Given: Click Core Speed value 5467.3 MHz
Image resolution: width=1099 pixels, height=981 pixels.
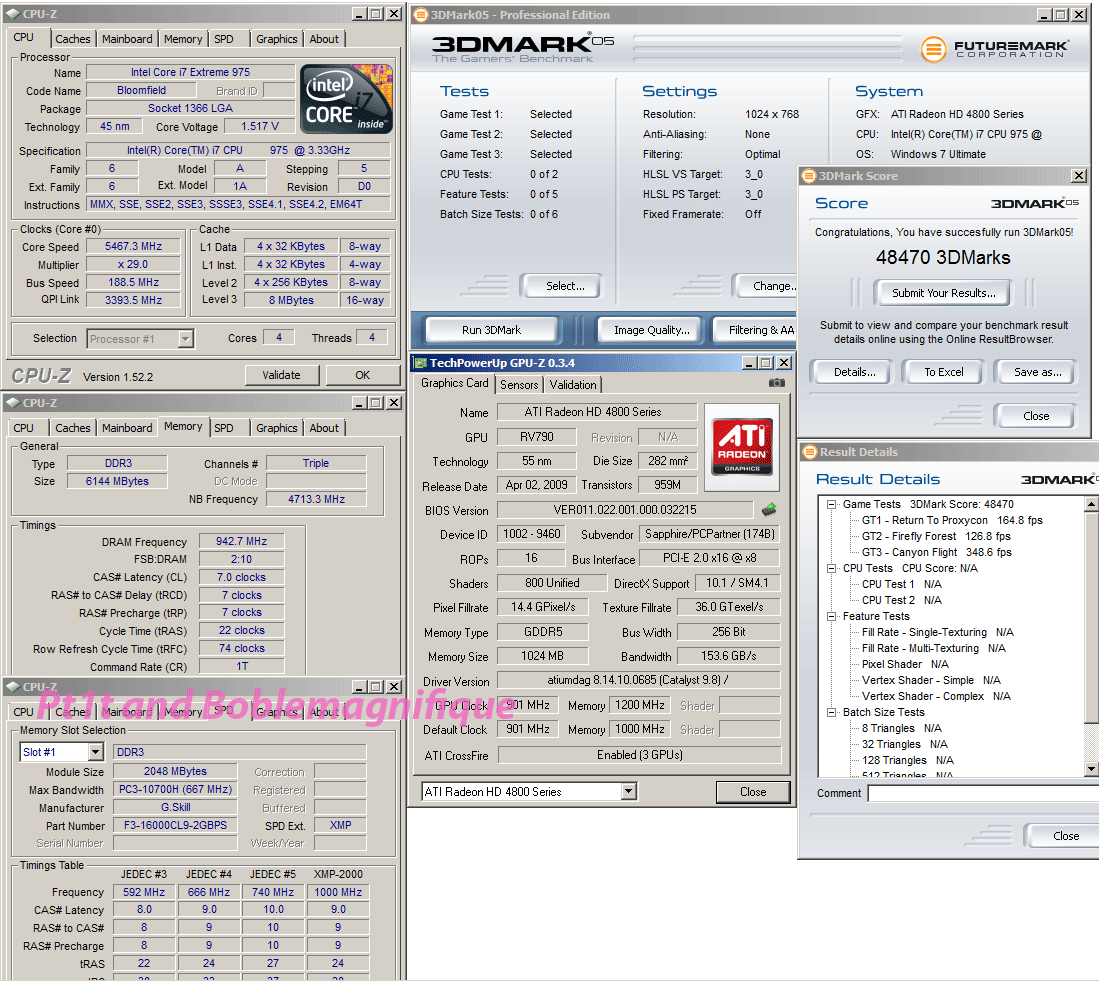Looking at the screenshot, I should coord(133,247).
